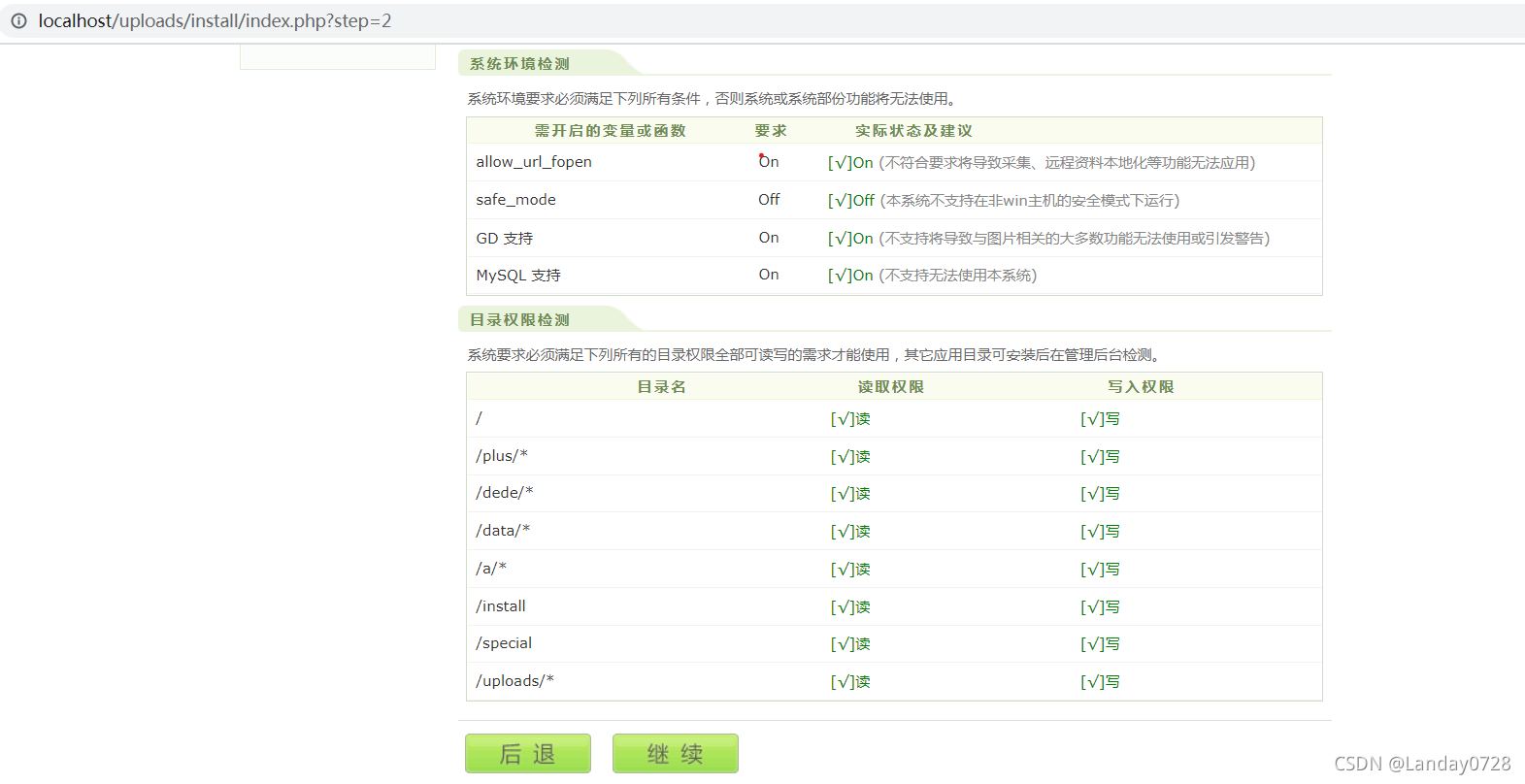Click the safe_mode row label
Screen dimensions: 1525x784
pos(516,200)
